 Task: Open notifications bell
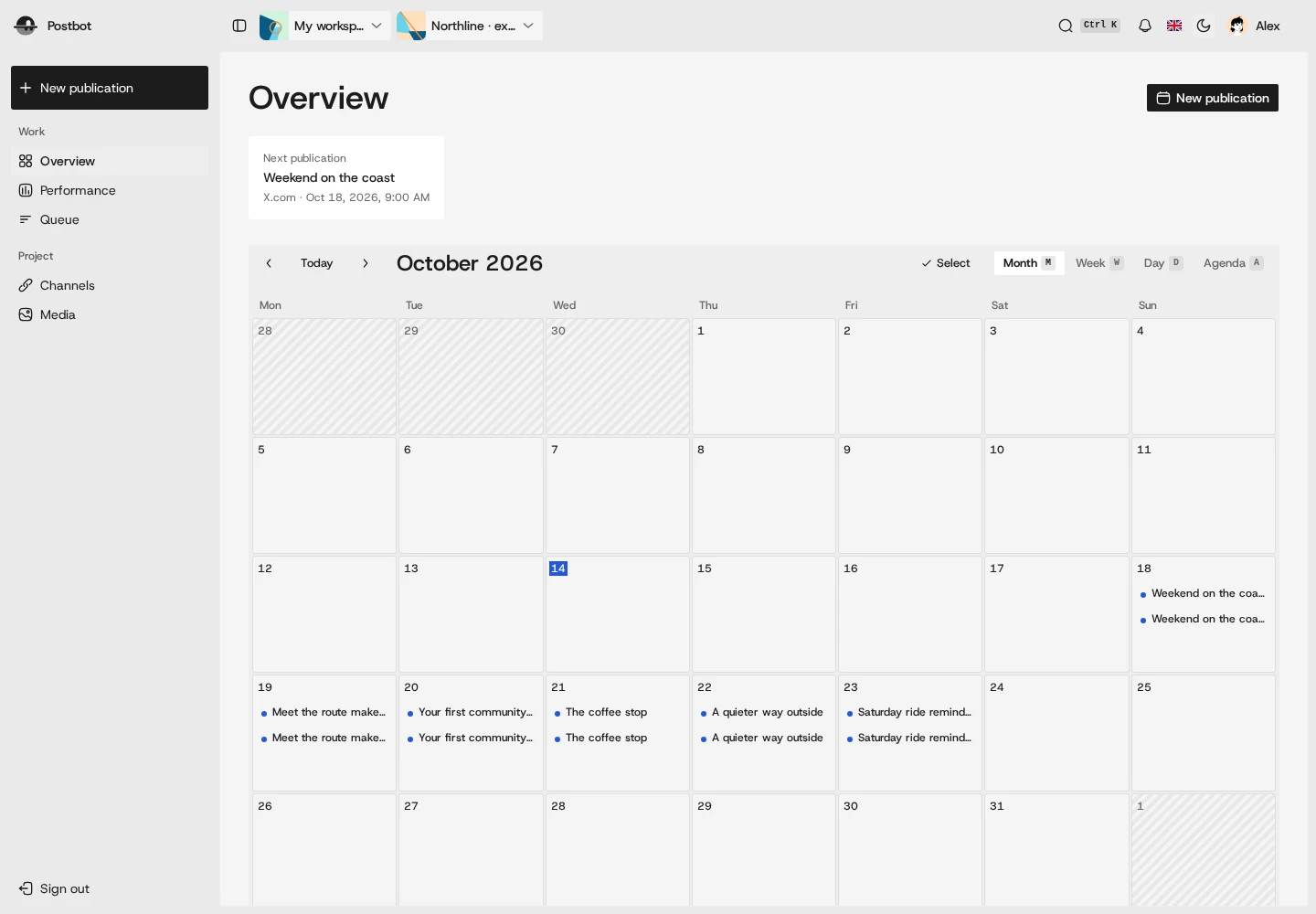pyautogui.click(x=1145, y=26)
